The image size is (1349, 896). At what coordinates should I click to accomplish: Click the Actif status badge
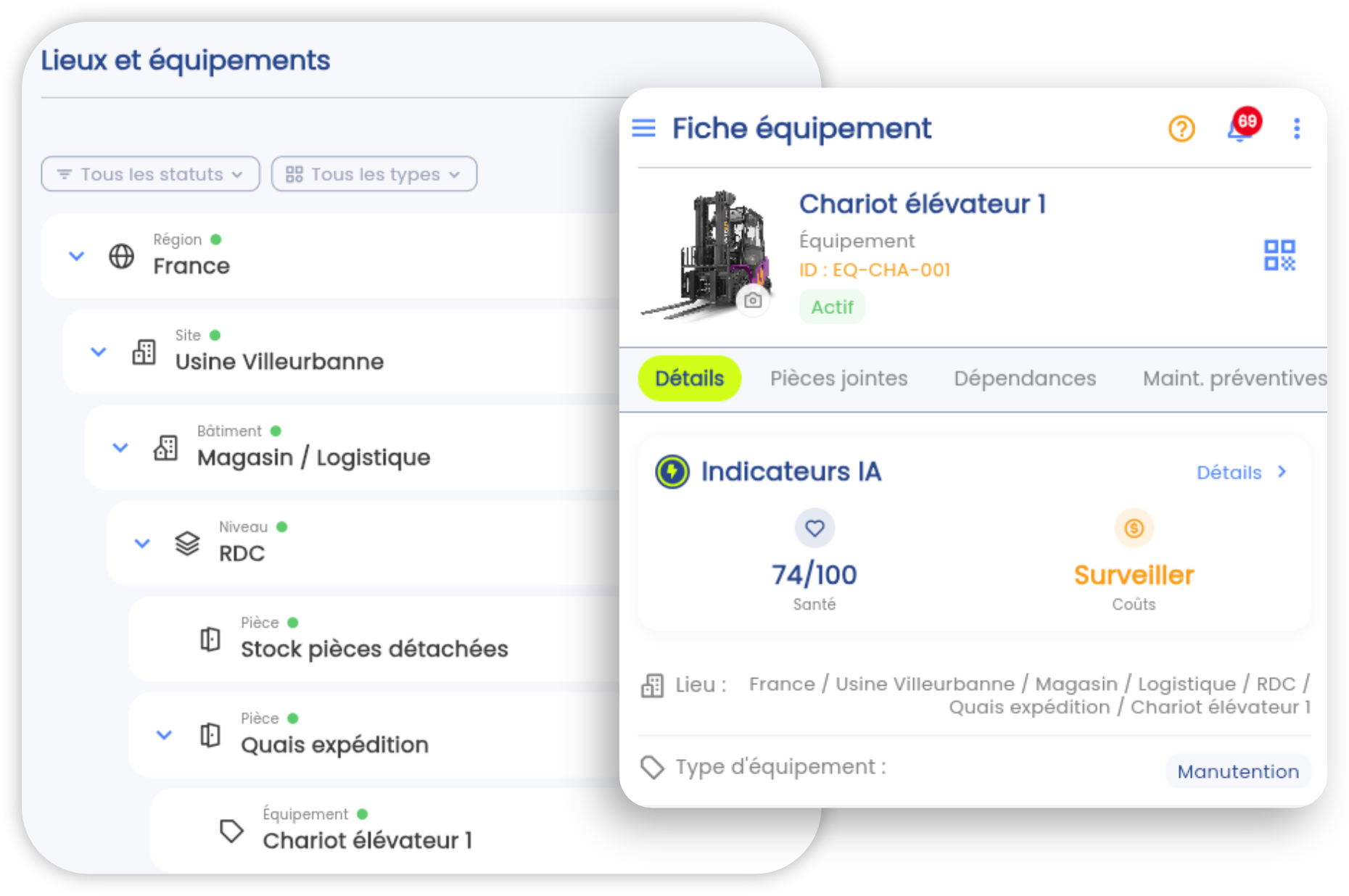pos(832,307)
